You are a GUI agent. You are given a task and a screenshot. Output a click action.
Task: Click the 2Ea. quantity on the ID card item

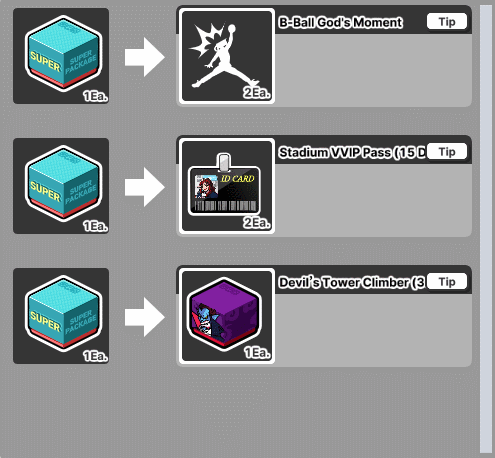[257, 222]
